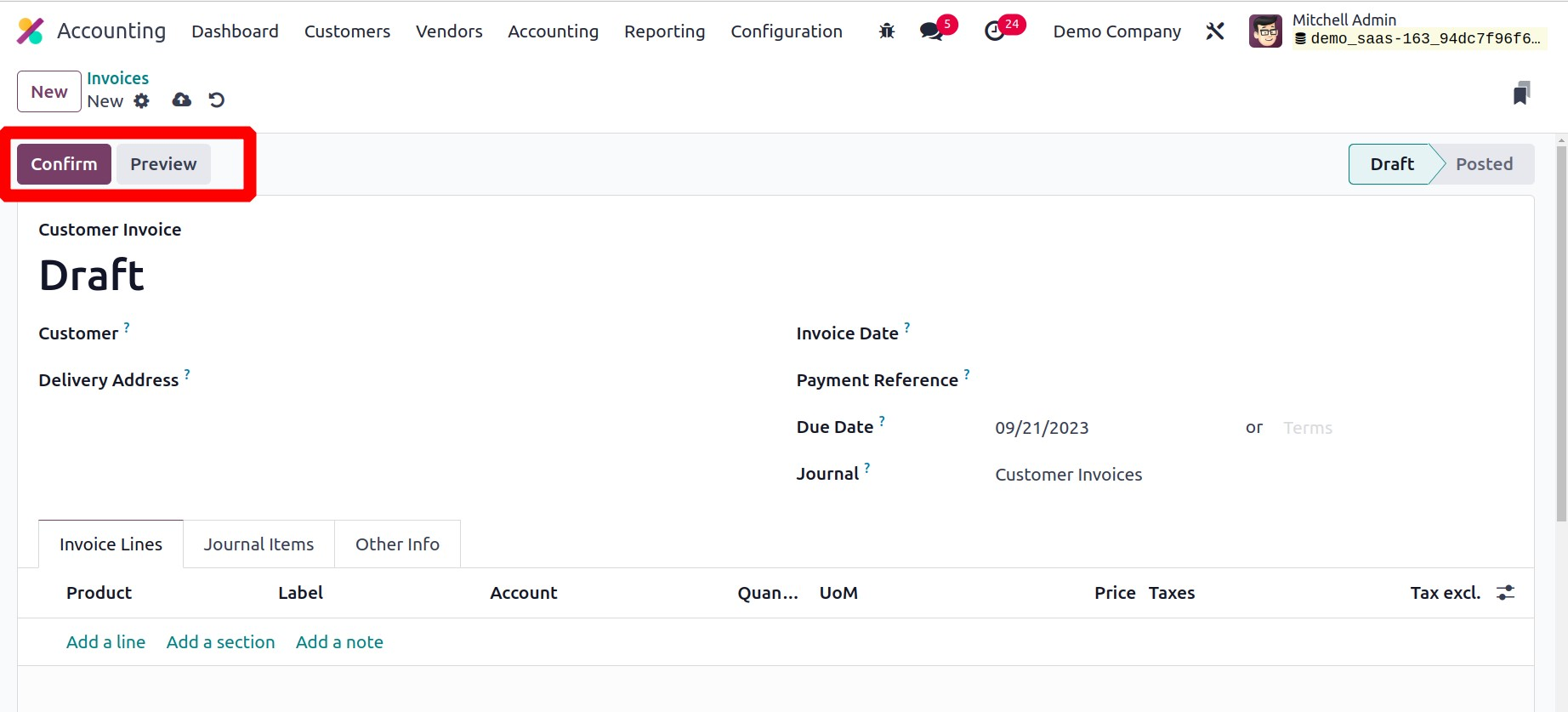Viewport: 1568px width, 712px height.
Task: Open the Configuration menu
Action: (786, 31)
